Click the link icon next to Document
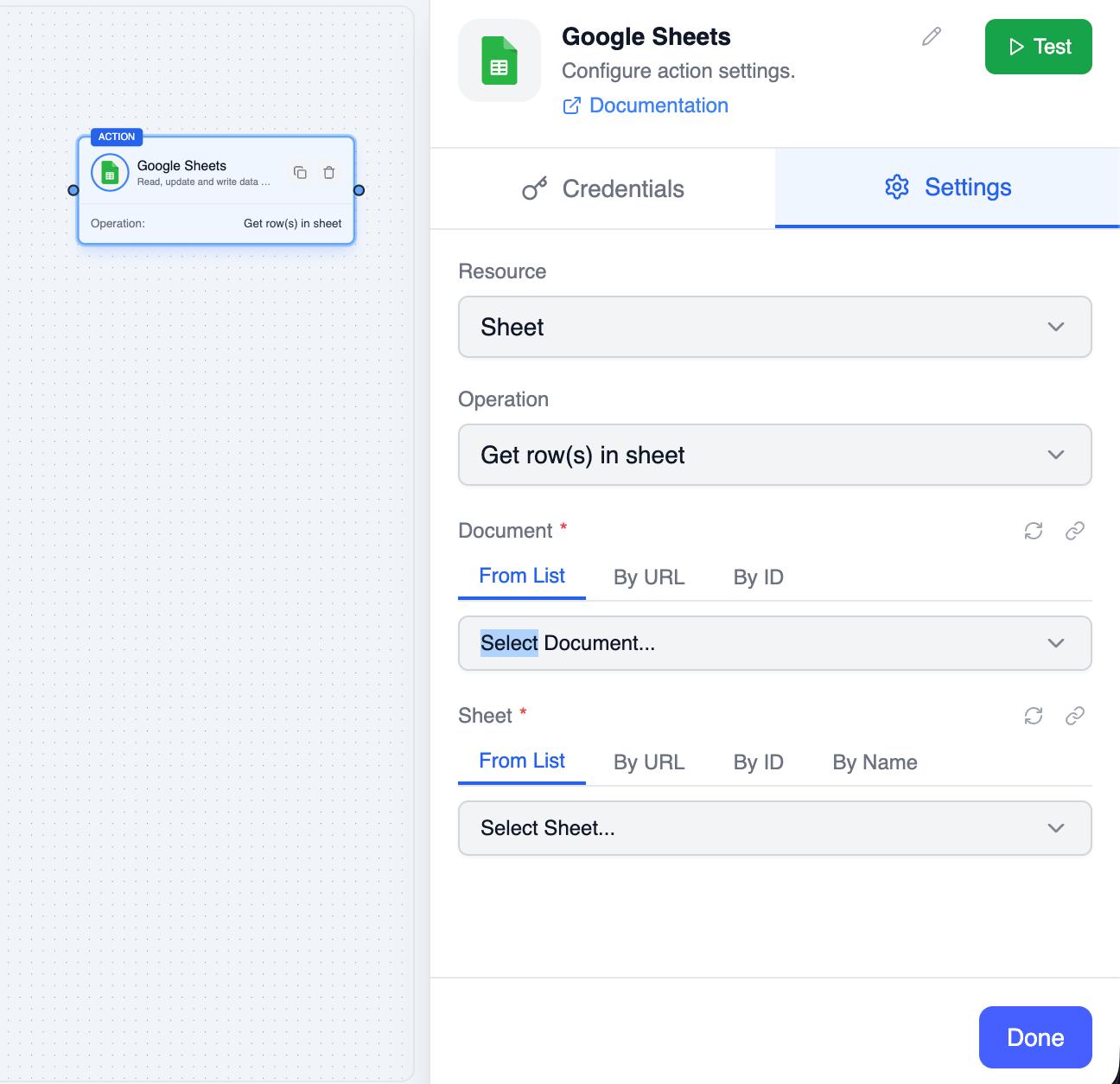 (x=1075, y=531)
